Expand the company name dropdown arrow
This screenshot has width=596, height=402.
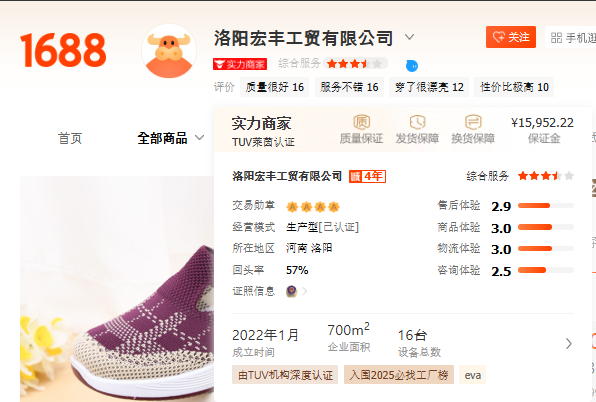(409, 37)
